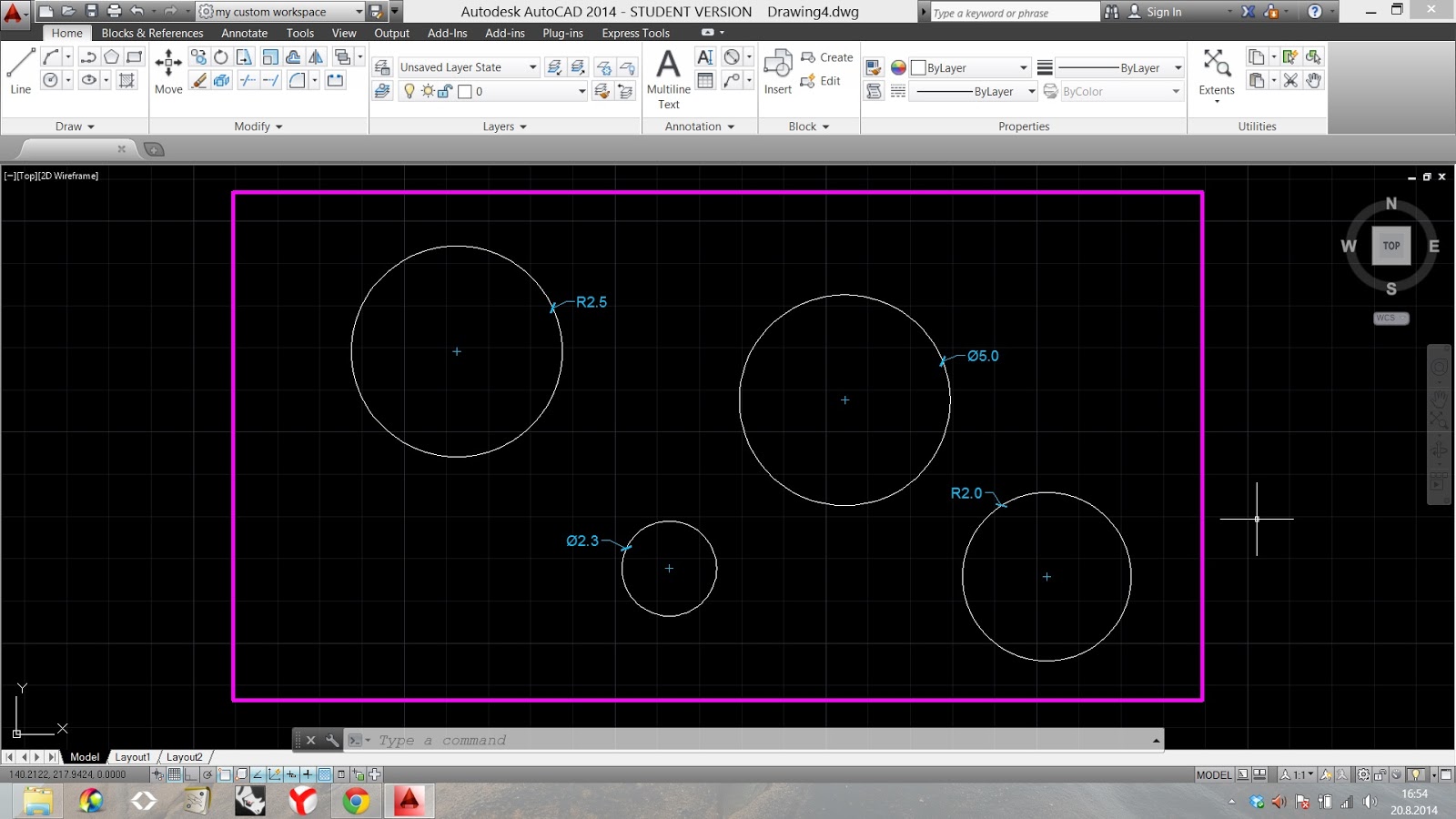Click the Undo arrow
Viewport: 1456px width, 819px height.
[136, 11]
